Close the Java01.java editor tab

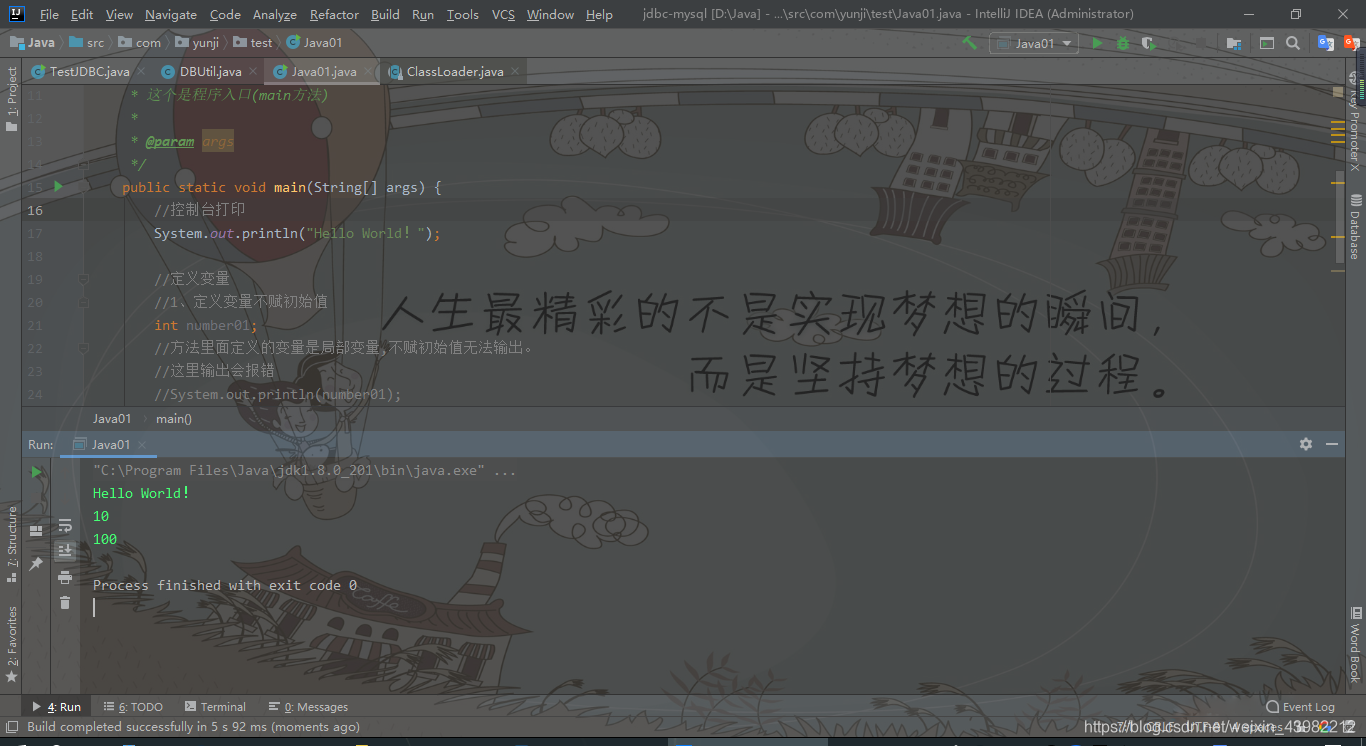(368, 71)
